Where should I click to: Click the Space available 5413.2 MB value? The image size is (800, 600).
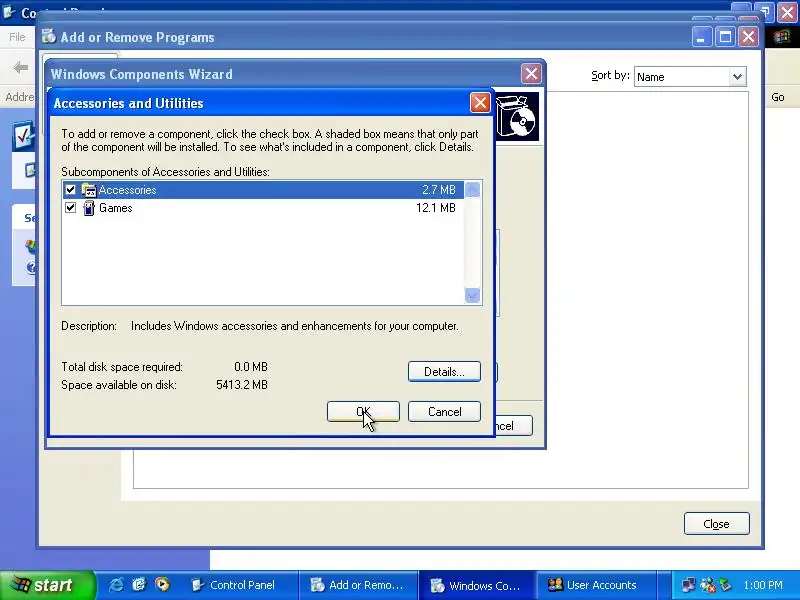coord(242,385)
